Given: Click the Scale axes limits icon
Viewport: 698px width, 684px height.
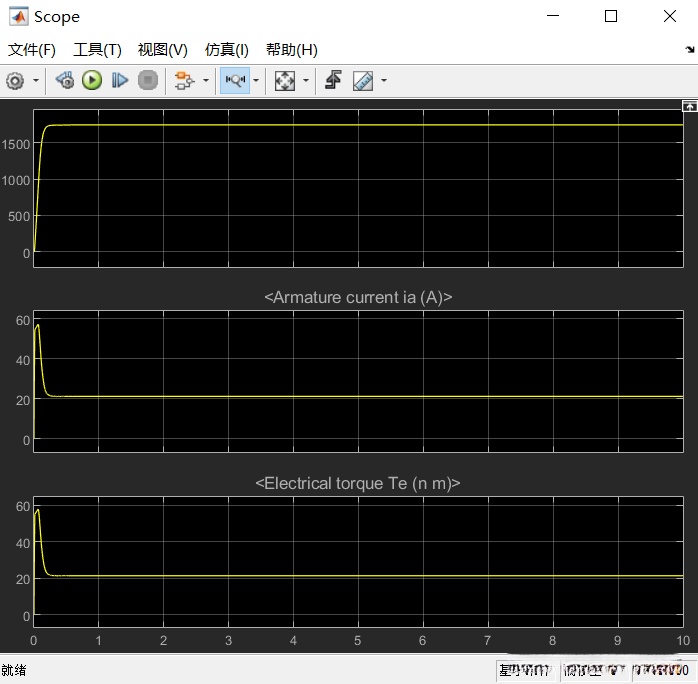Looking at the screenshot, I should coord(285,81).
